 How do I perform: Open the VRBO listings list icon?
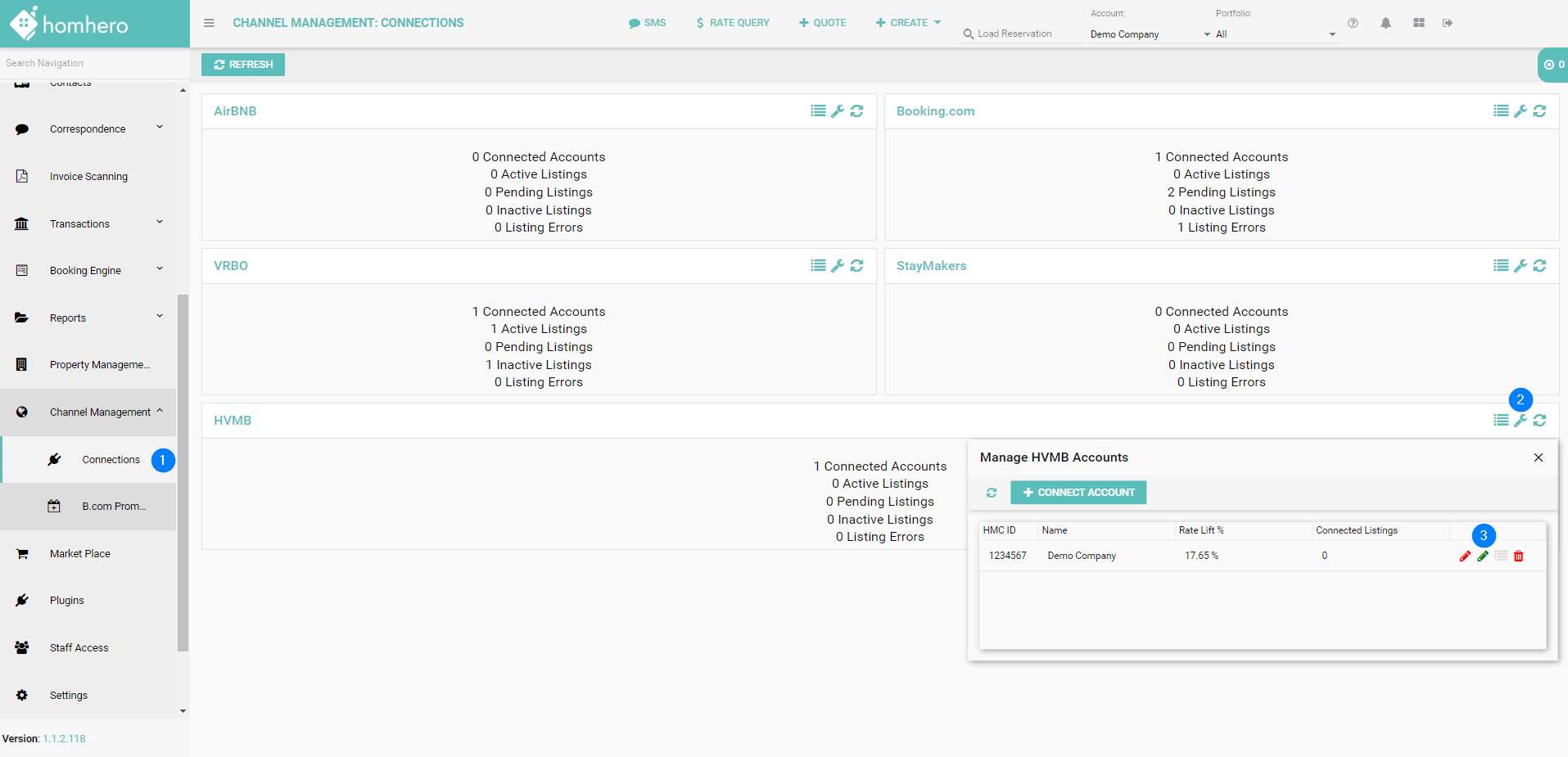pyautogui.click(x=818, y=266)
